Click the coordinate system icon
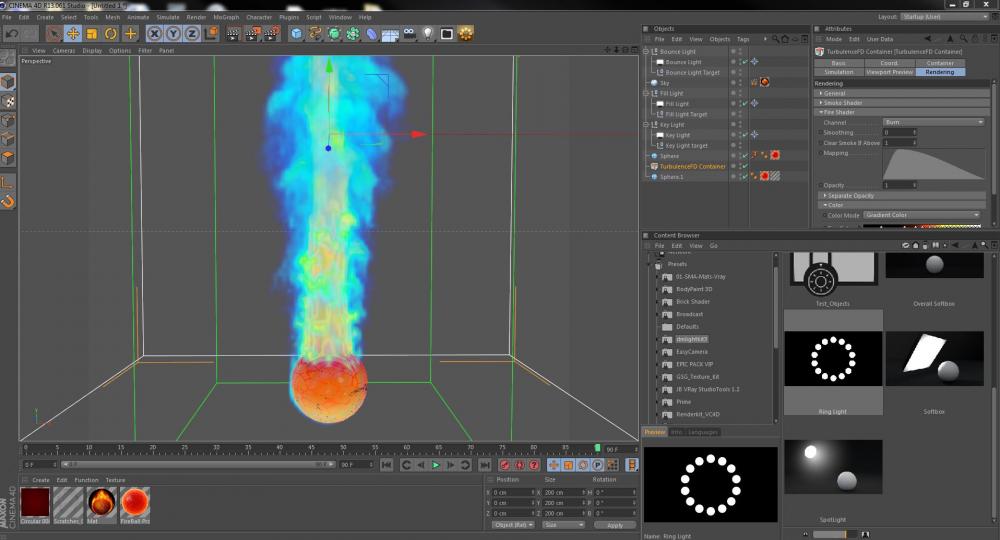 pos(211,33)
